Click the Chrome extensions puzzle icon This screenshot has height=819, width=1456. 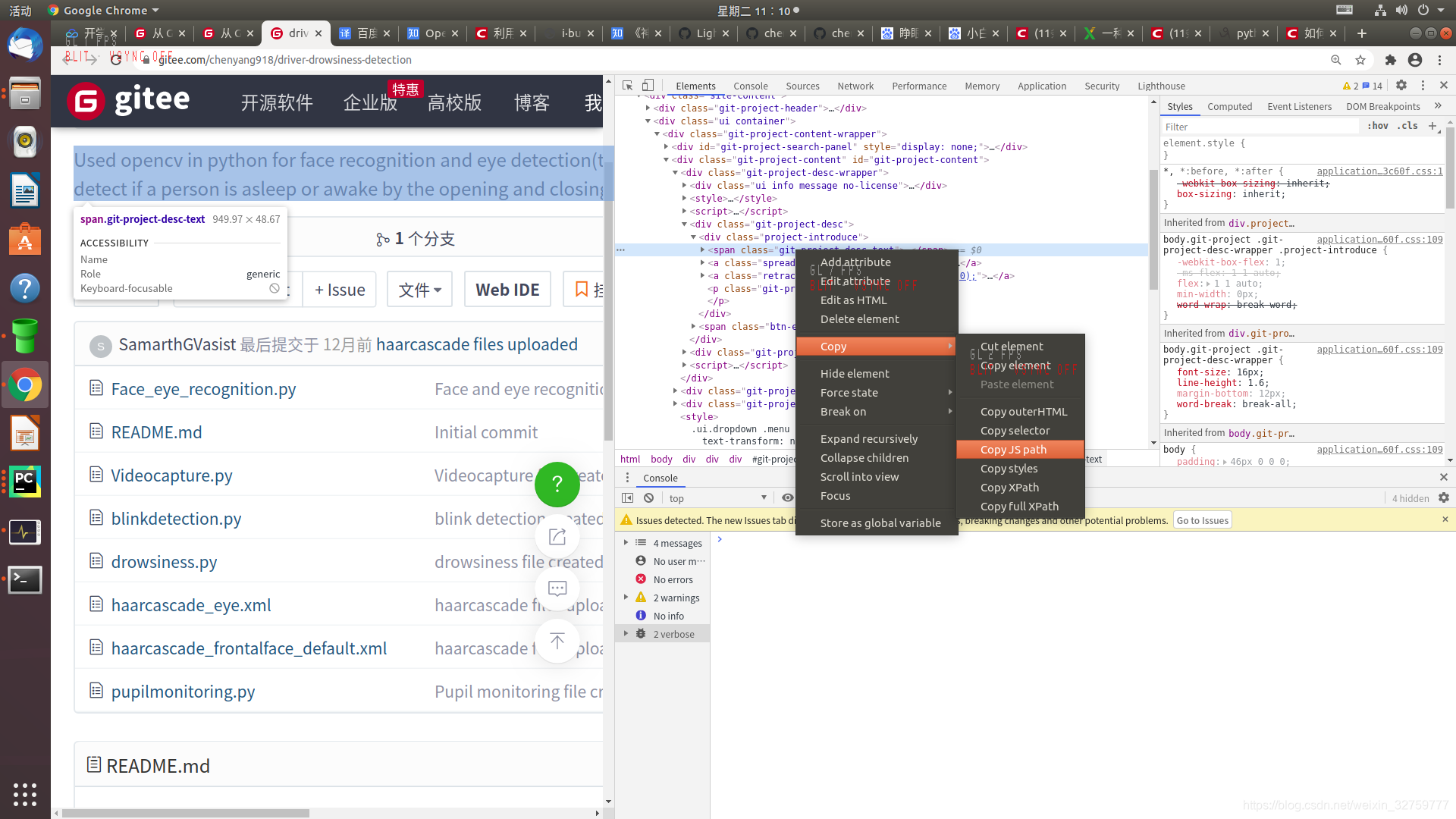pyautogui.click(x=1390, y=60)
